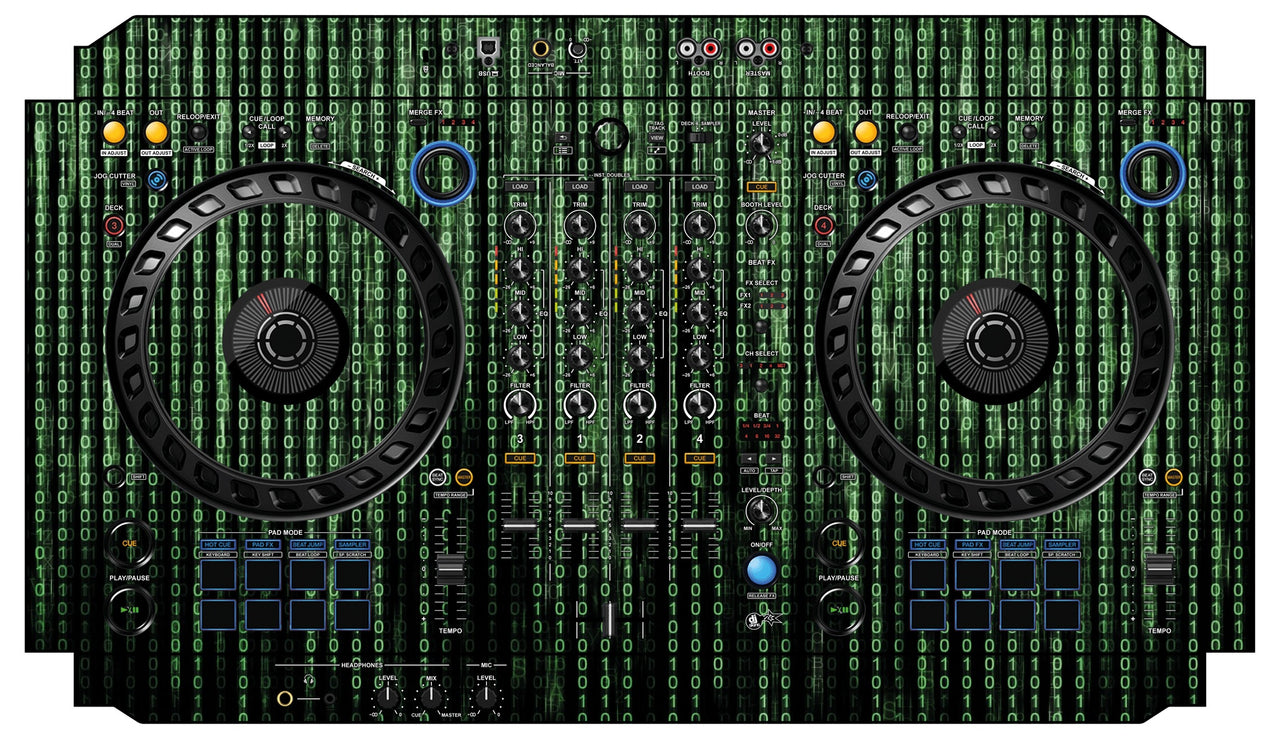Select left deck HOT CUE pad mode
Screen dimensions: 1280x739
(218, 545)
